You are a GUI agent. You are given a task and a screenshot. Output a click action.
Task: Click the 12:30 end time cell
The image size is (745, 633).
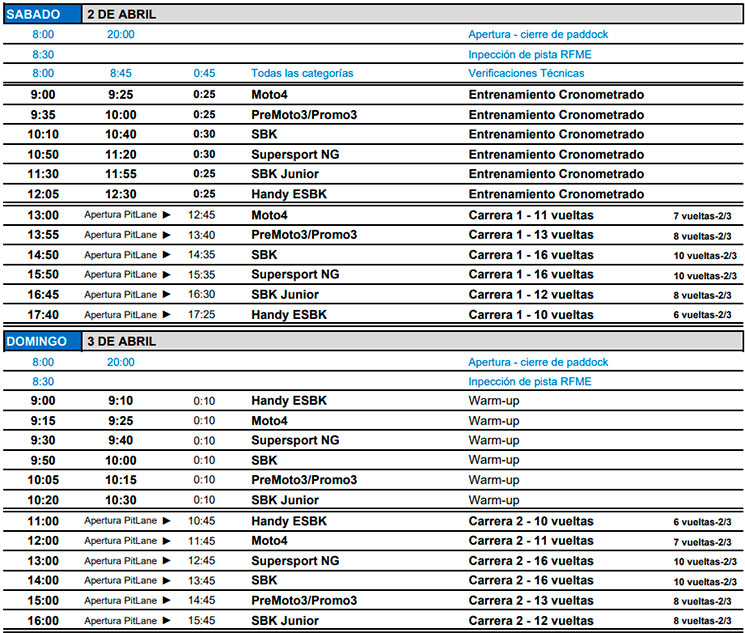(121, 194)
